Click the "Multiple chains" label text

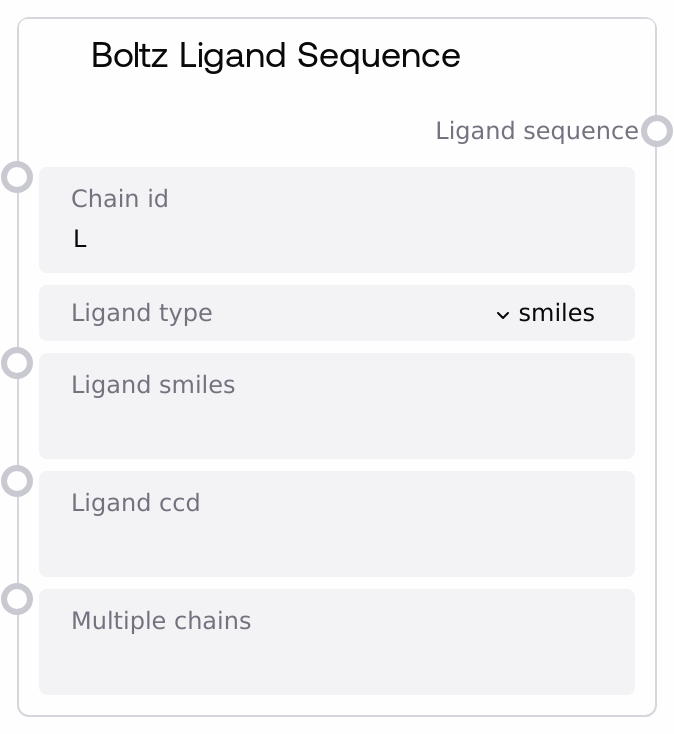(161, 621)
